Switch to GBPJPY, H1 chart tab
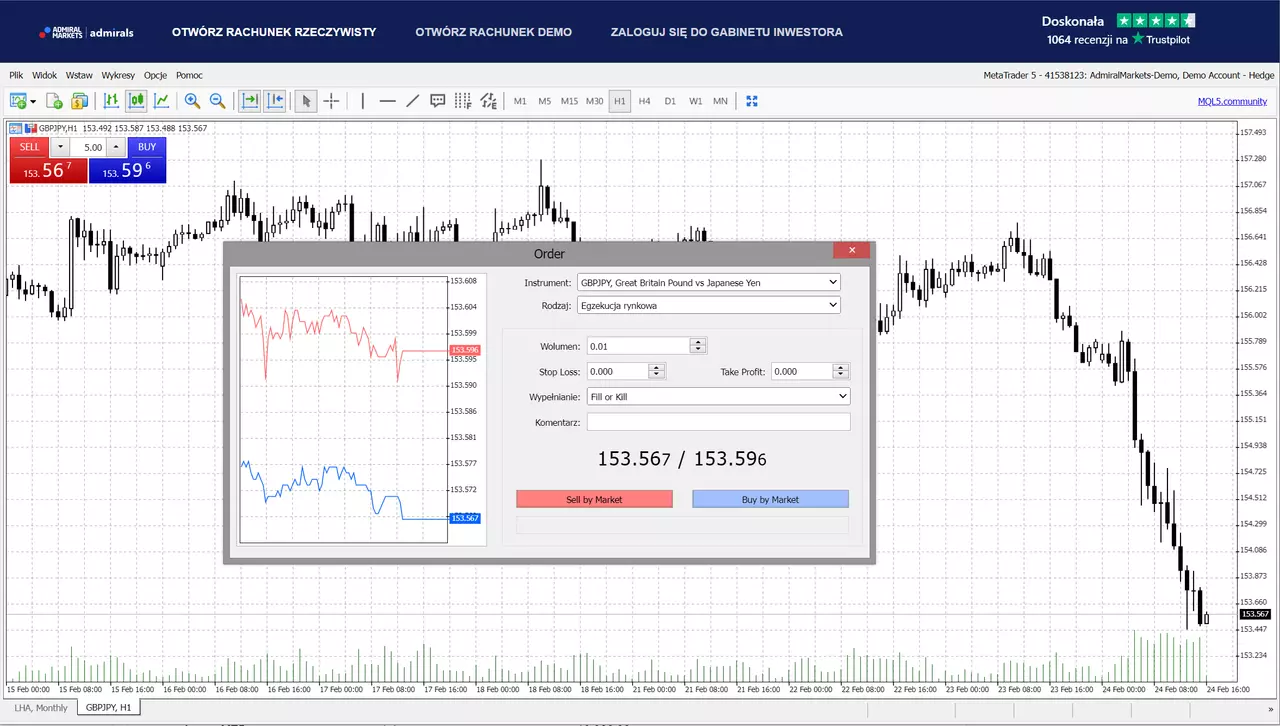 [x=108, y=708]
